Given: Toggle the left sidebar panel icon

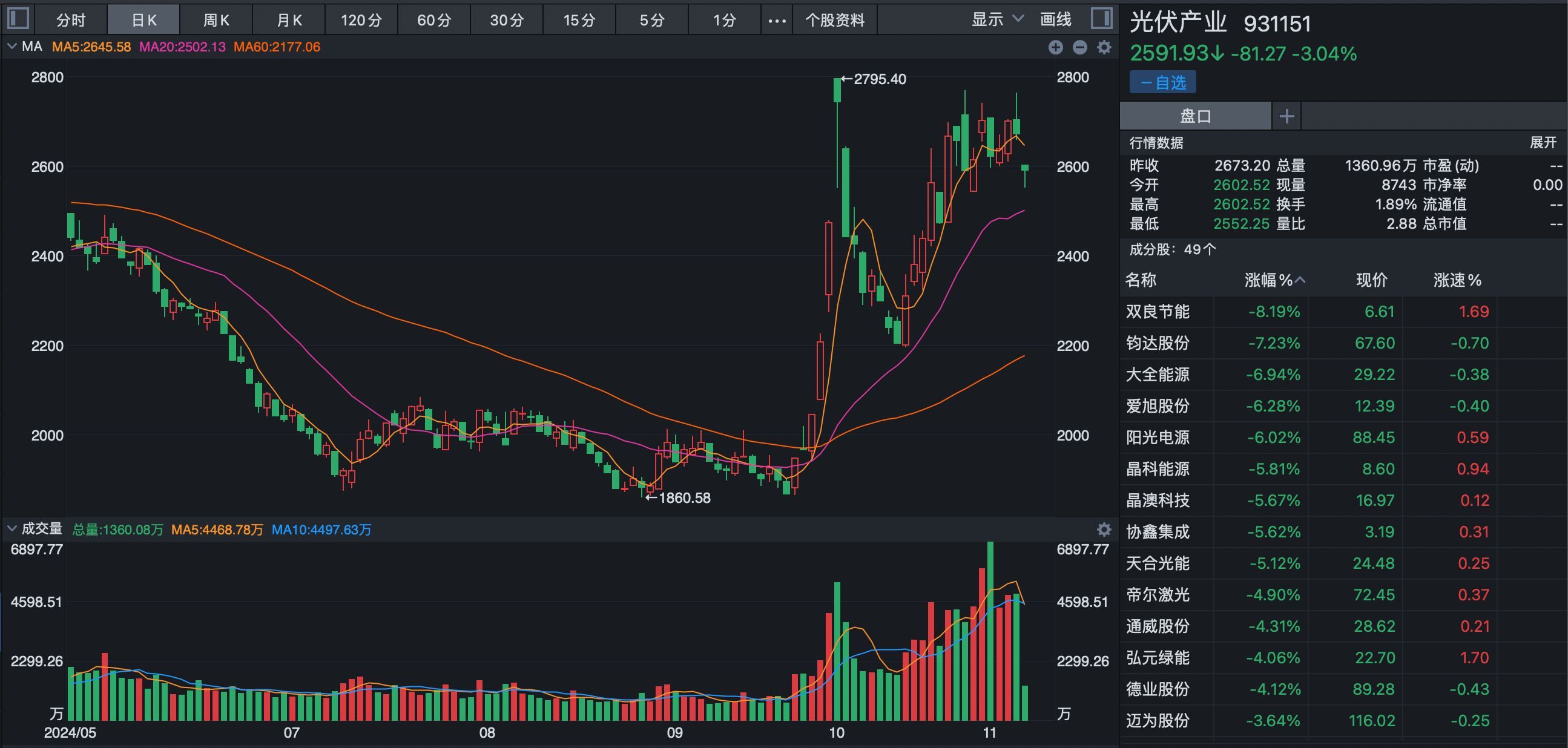Looking at the screenshot, I should point(18,18).
